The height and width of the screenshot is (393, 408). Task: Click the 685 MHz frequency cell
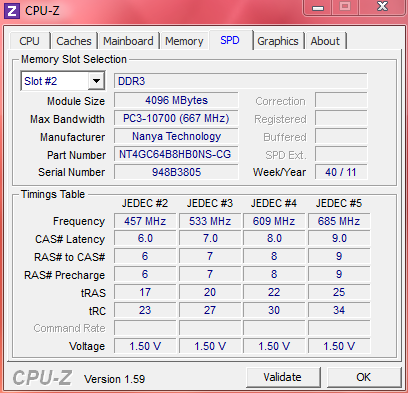(339, 221)
